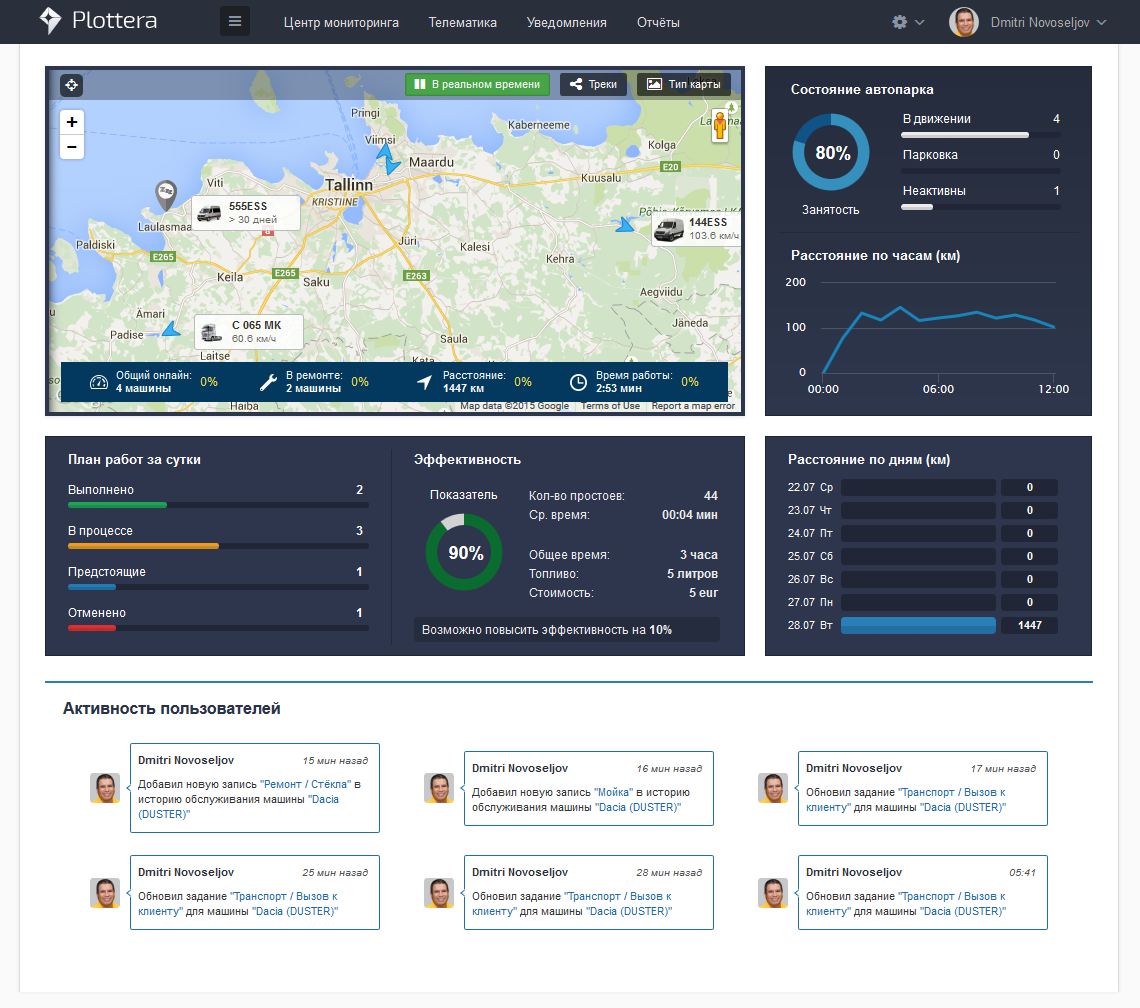Click the В движении progress bar
This screenshot has width=1140, height=1008.
[980, 135]
